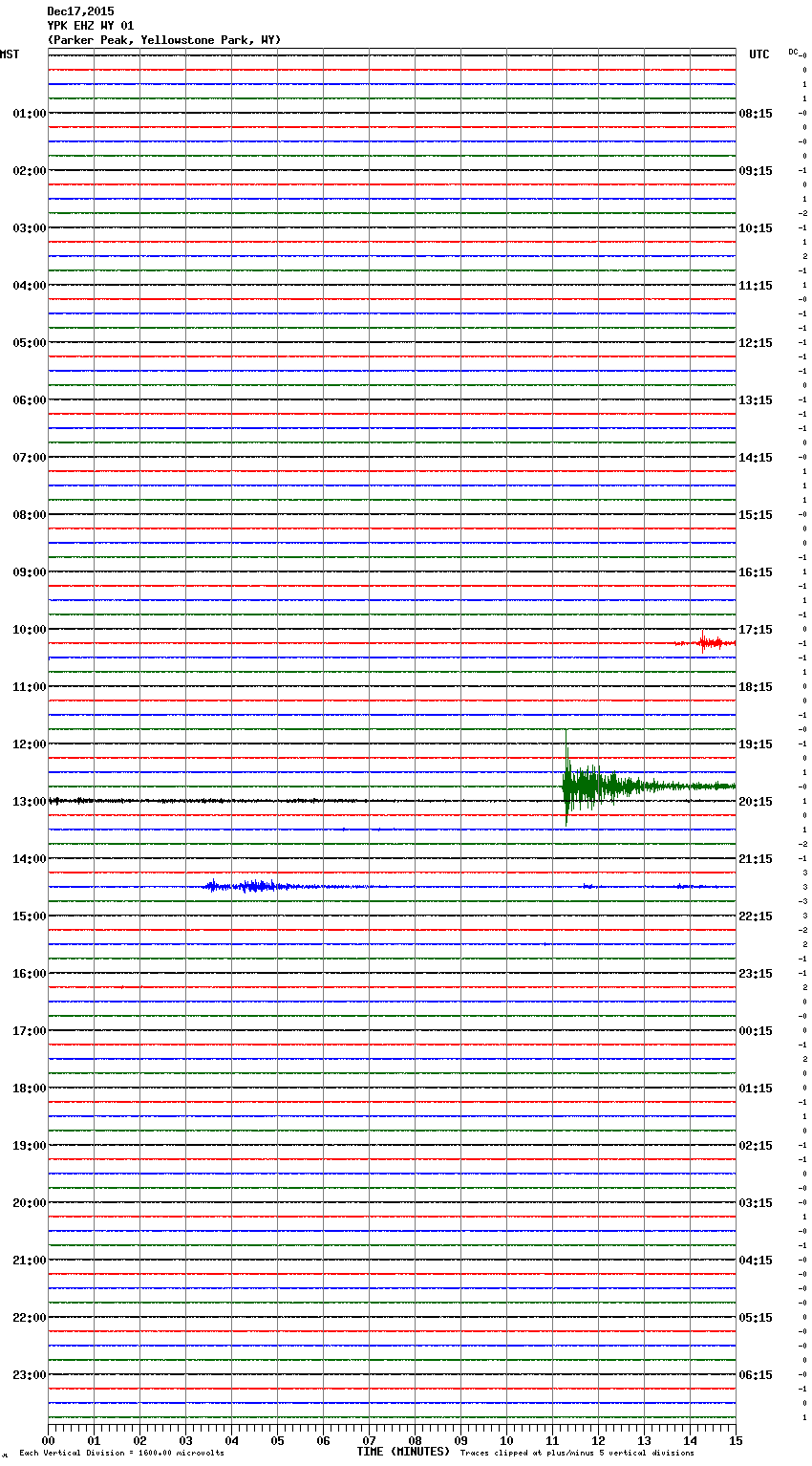Click the Traces clipped at plus/minus footnote
The width and height of the screenshot is (812, 1466).
[577, 1453]
